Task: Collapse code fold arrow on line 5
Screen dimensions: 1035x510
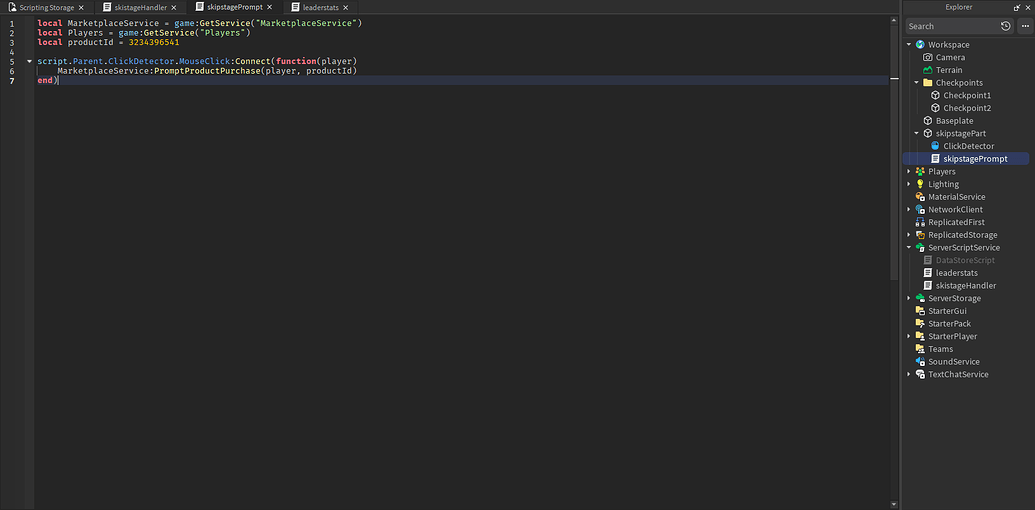Action: point(29,61)
